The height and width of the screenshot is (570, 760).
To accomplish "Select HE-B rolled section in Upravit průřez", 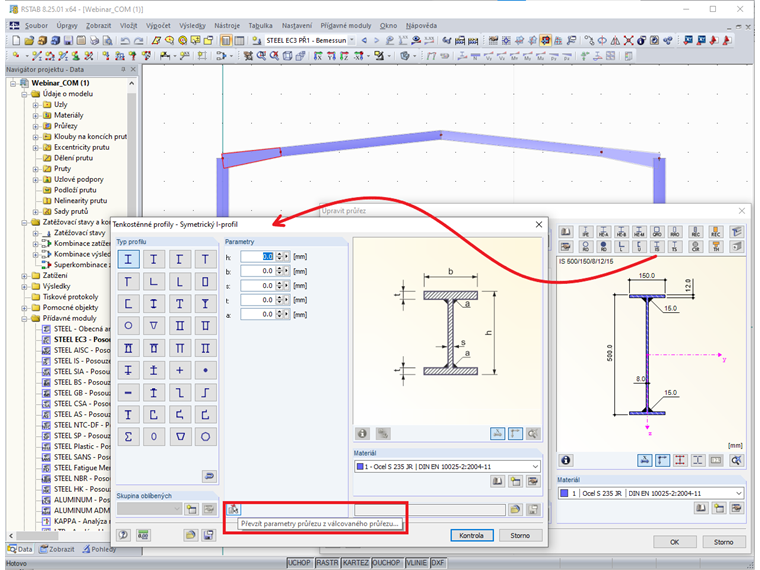I will (x=621, y=232).
